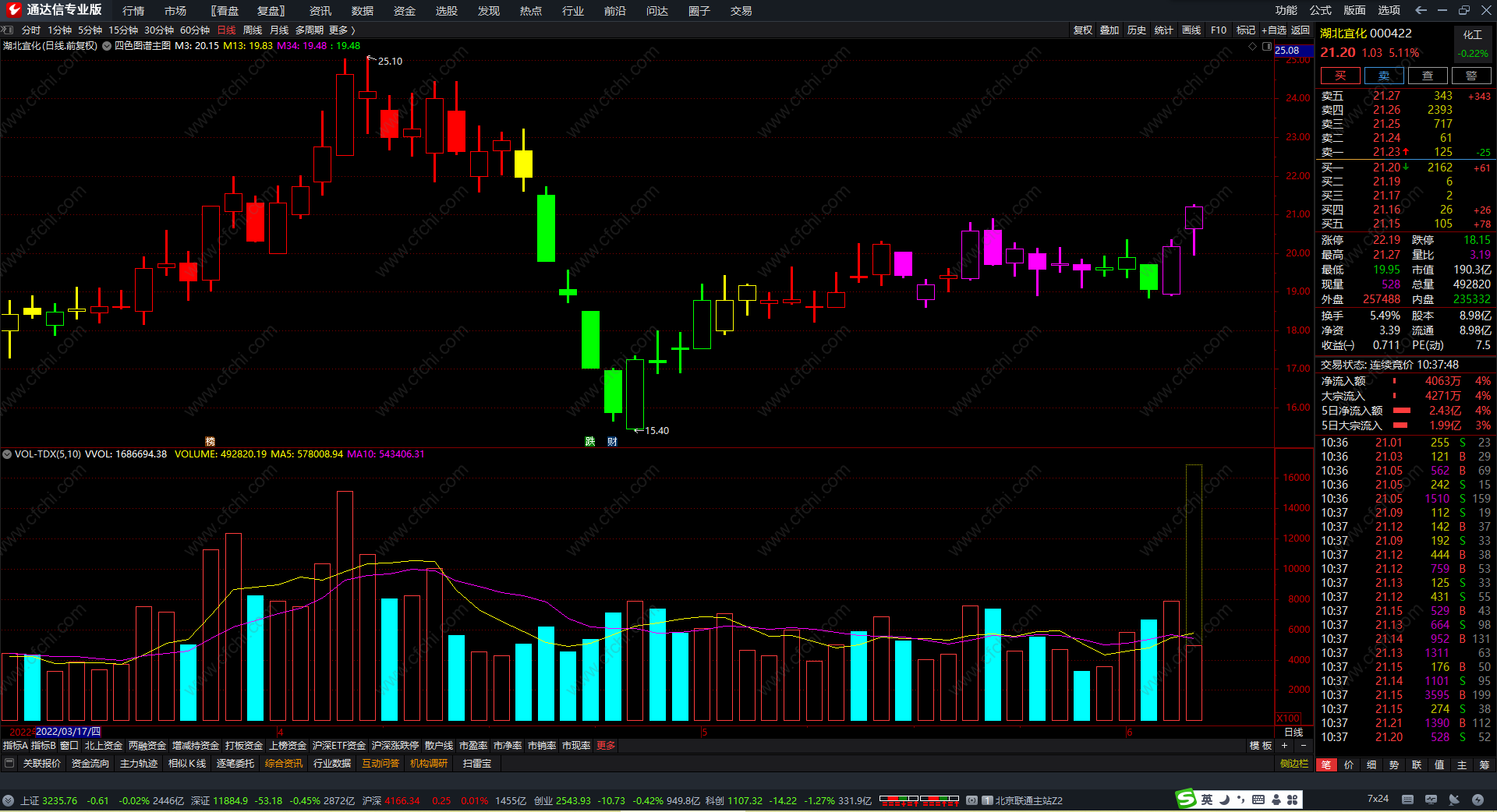Image resolution: width=1497 pixels, height=812 pixels.
Task: Click the moon icon in input method bar
Action: [1224, 800]
